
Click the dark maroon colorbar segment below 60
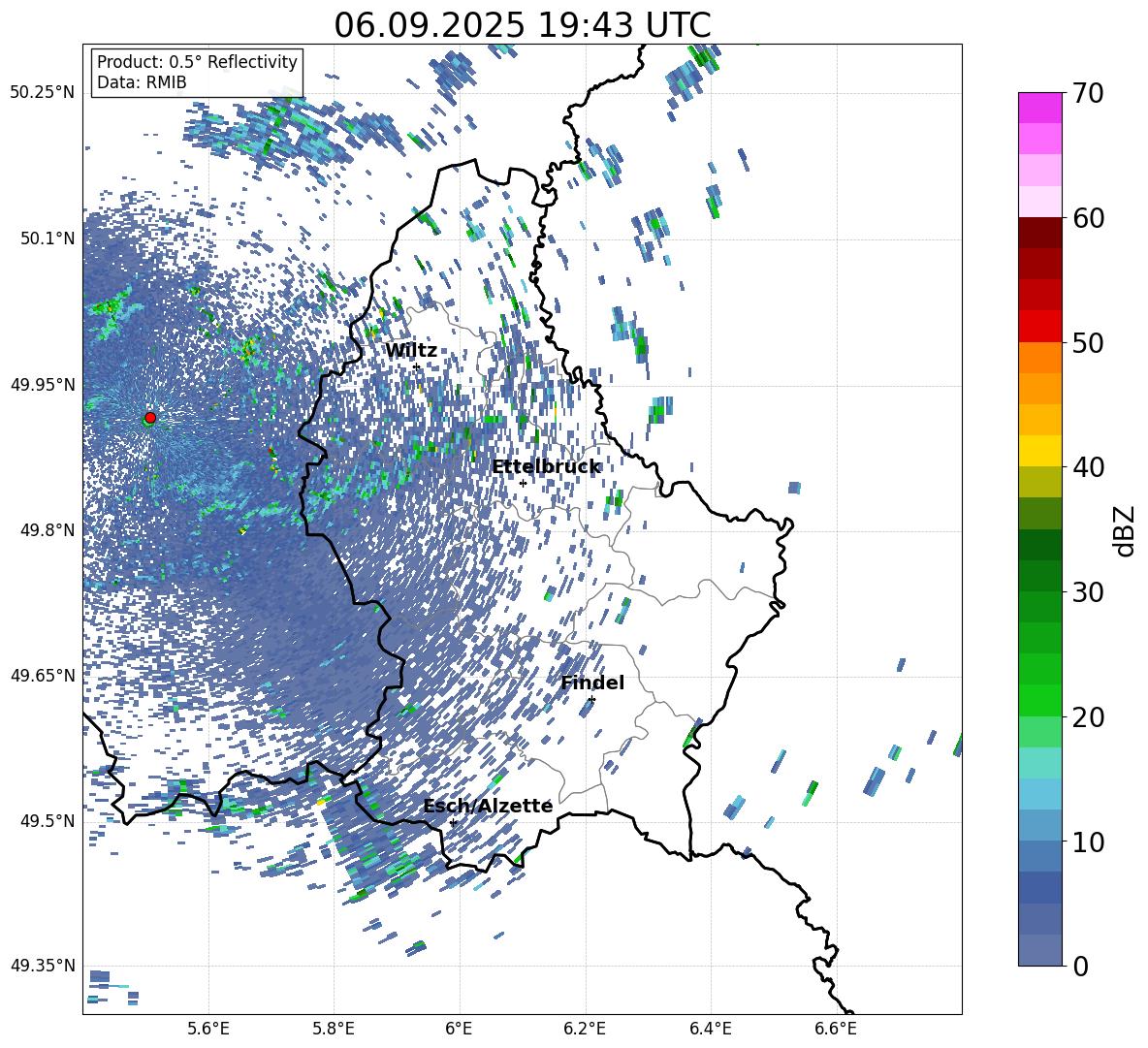pyautogui.click(x=1039, y=232)
